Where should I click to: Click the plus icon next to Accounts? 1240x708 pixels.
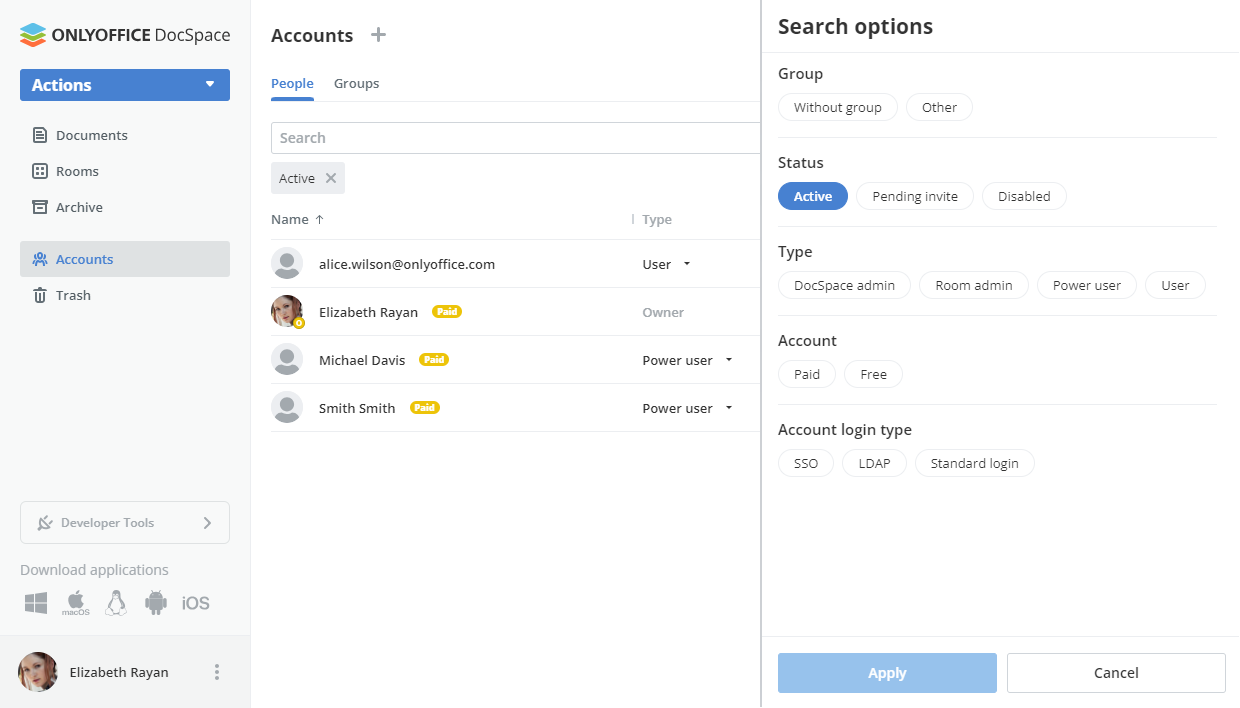pos(378,35)
